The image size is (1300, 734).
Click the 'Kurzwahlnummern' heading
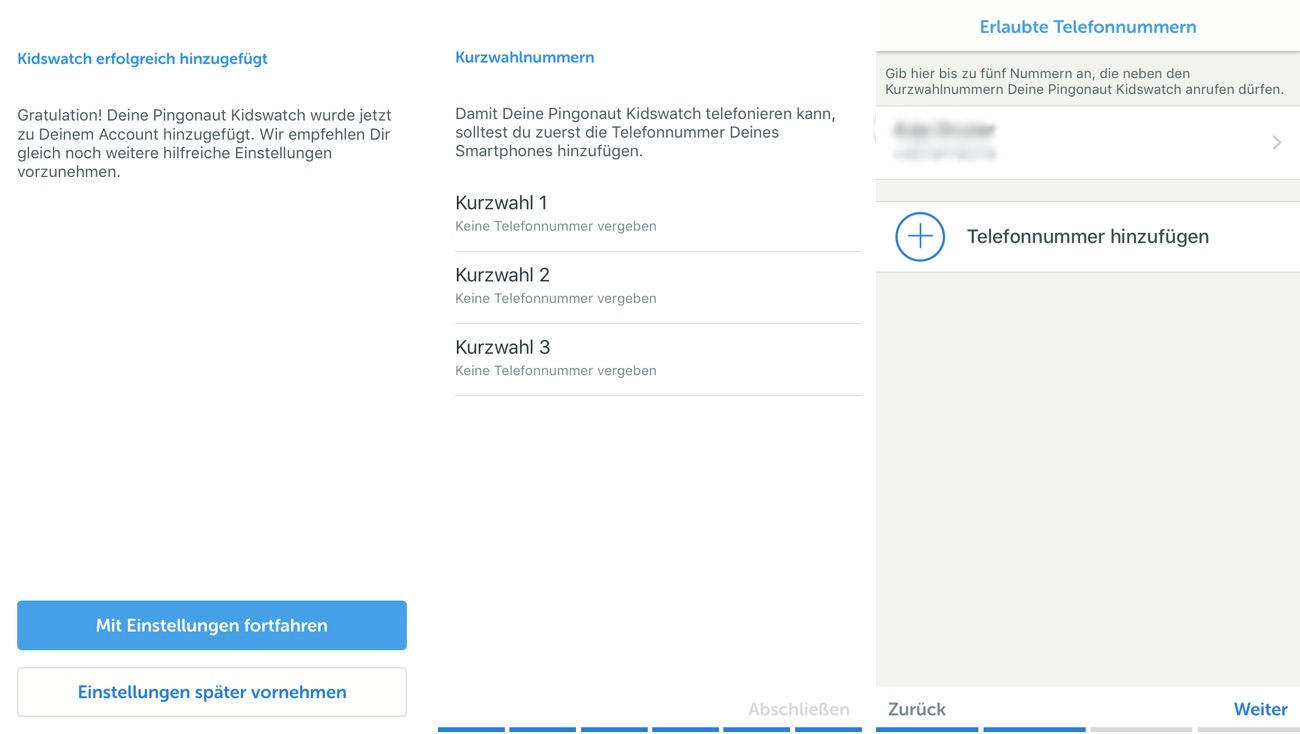[x=525, y=58]
